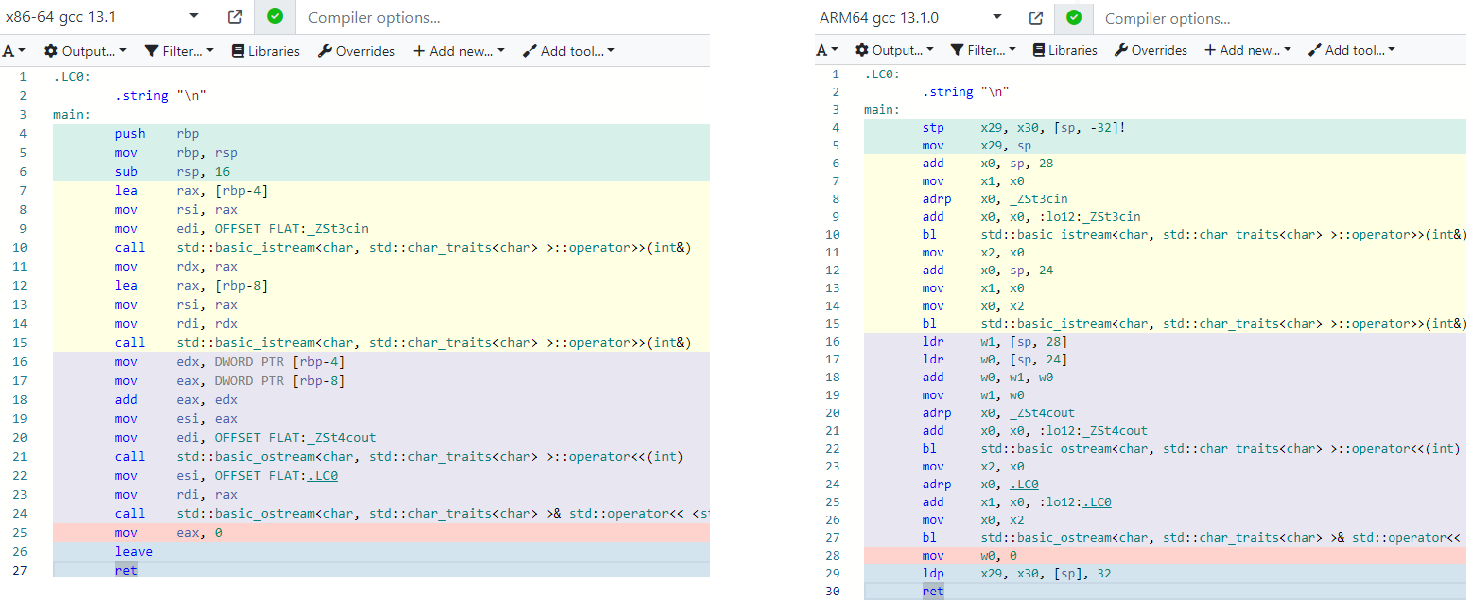Open Add tool menu in x86-64 pane

point(569,50)
